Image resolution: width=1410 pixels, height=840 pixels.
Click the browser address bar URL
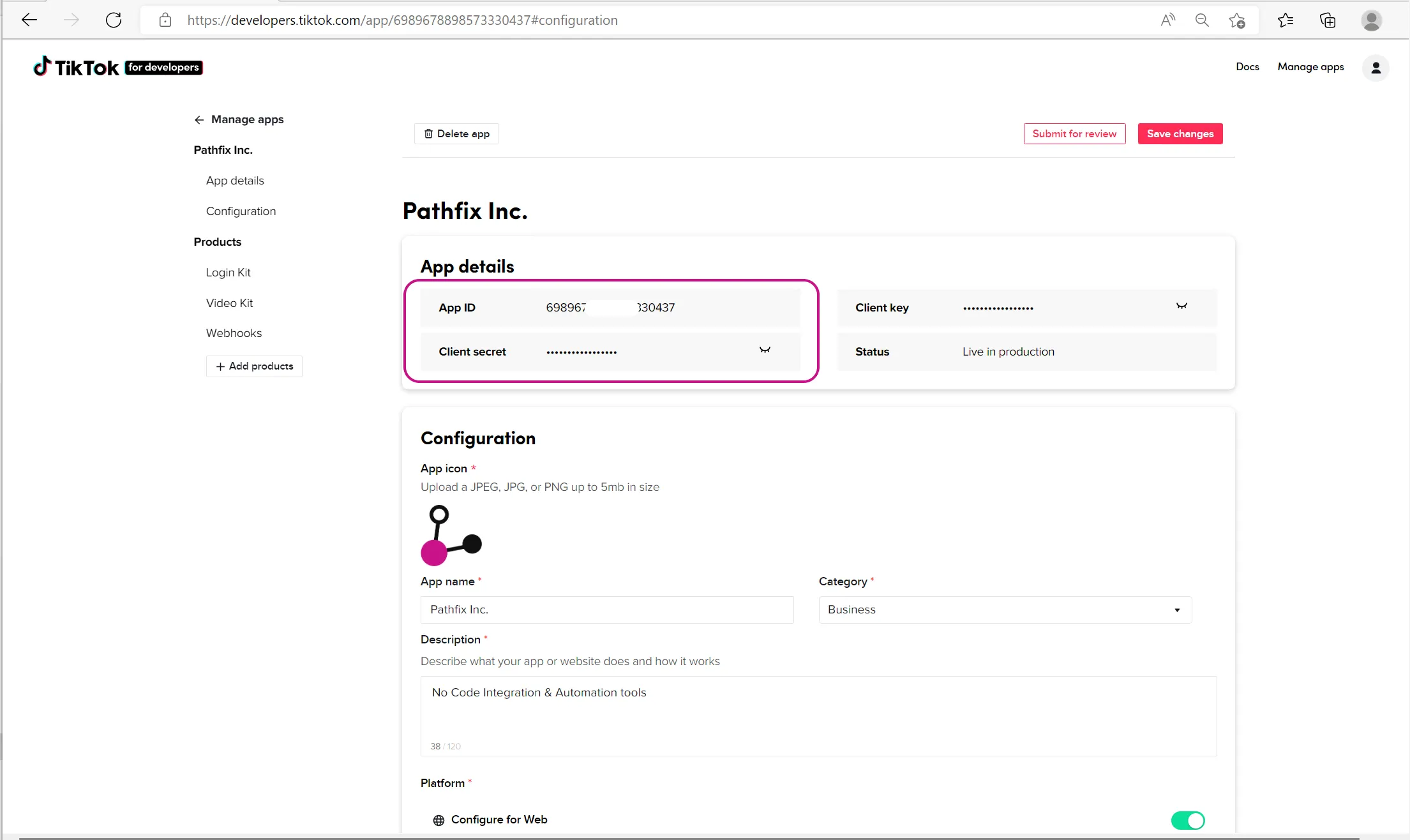pos(402,20)
